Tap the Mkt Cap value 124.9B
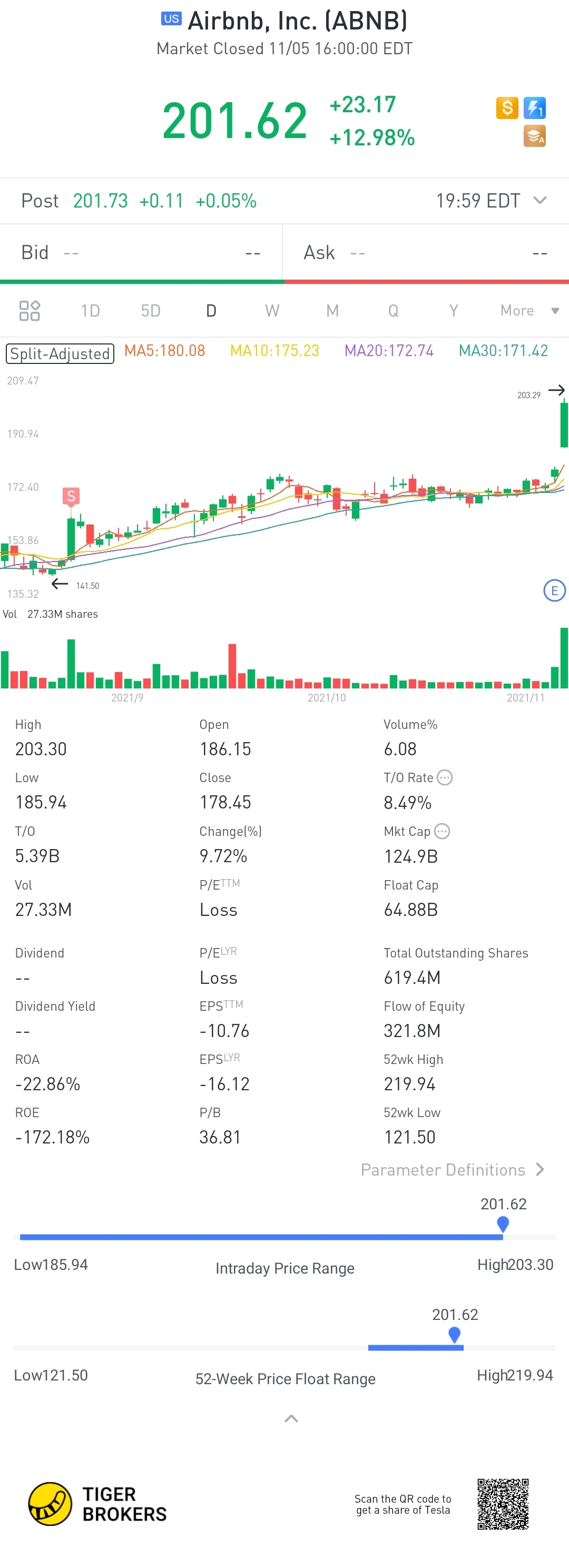Image resolution: width=569 pixels, height=1568 pixels. pos(411,856)
